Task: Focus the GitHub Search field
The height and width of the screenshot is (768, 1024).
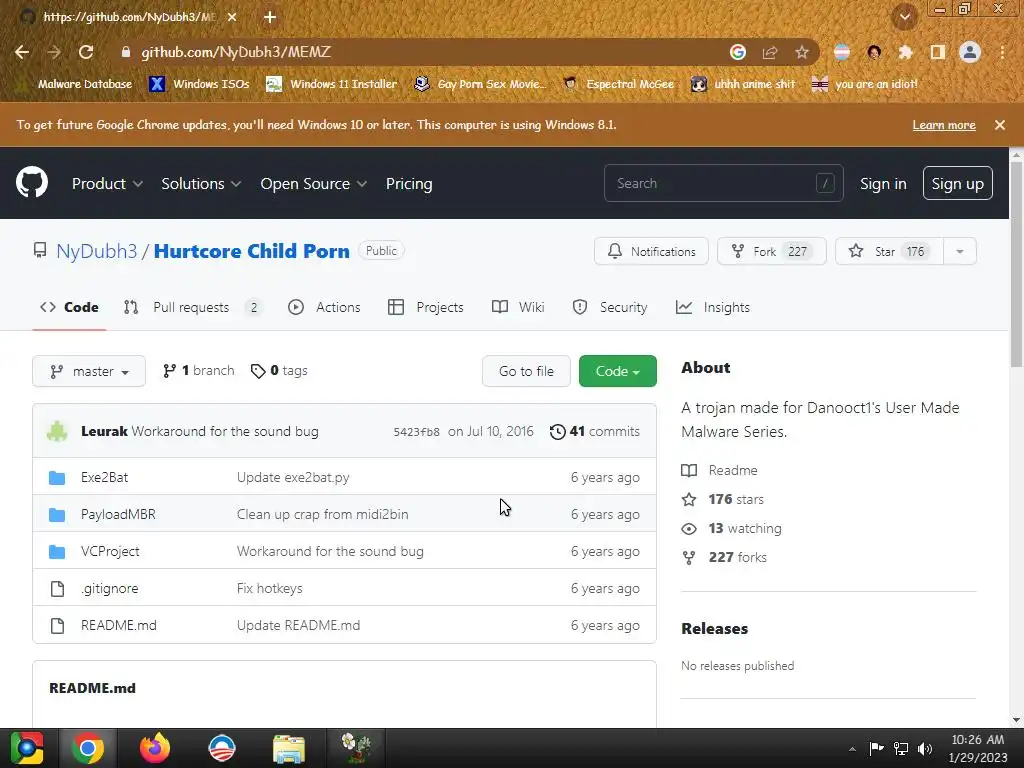Action: point(724,184)
